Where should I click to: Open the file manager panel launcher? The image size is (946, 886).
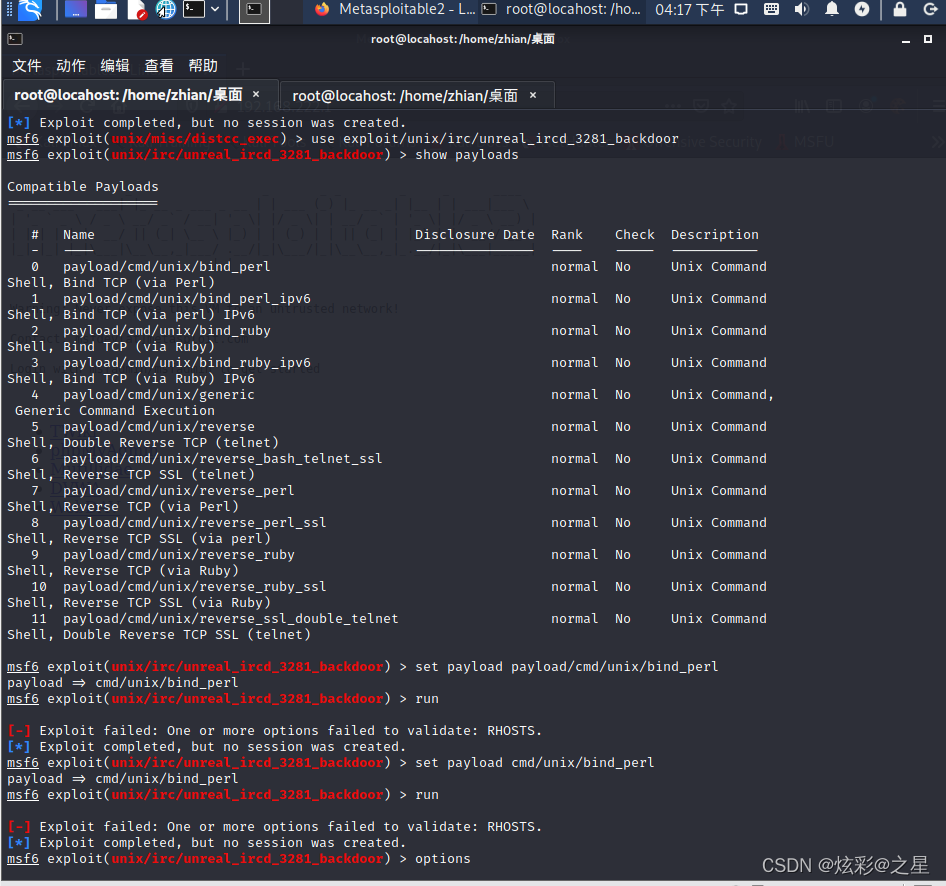tap(106, 10)
